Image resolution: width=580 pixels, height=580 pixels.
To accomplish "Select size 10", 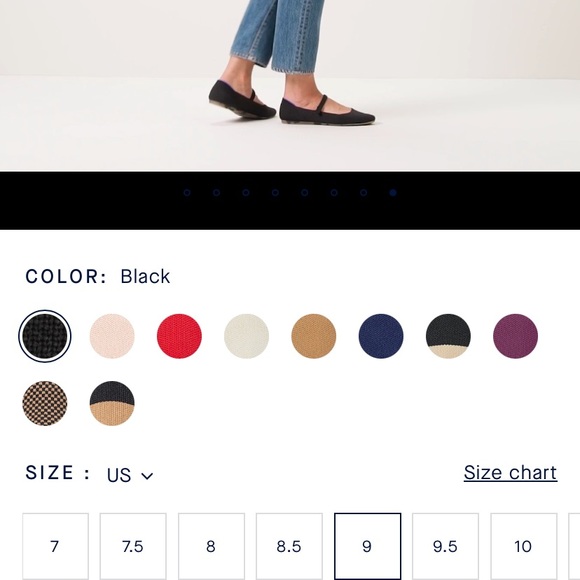I will [523, 546].
